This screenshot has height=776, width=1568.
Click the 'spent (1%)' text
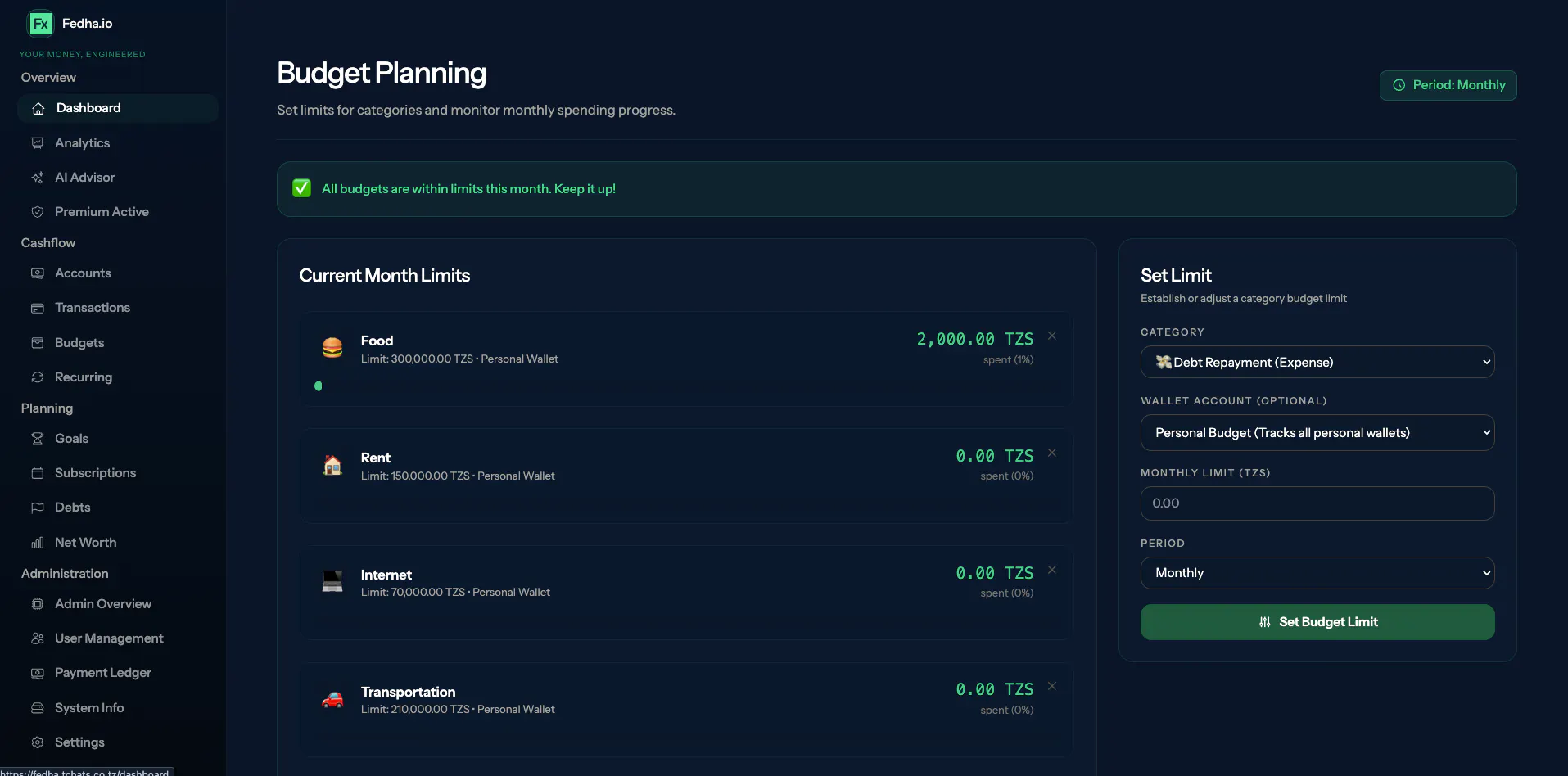click(x=1008, y=359)
